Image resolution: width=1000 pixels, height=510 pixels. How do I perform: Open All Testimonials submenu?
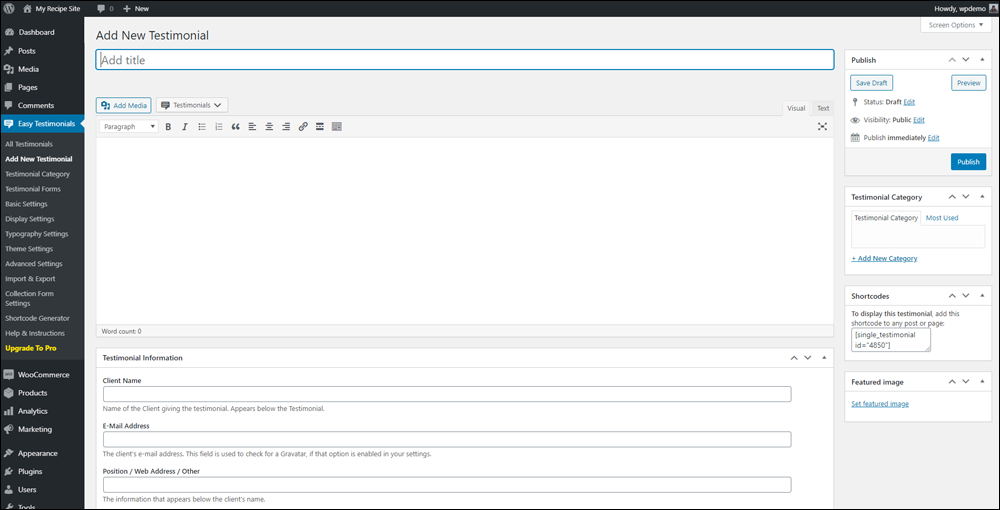[x=29, y=144]
